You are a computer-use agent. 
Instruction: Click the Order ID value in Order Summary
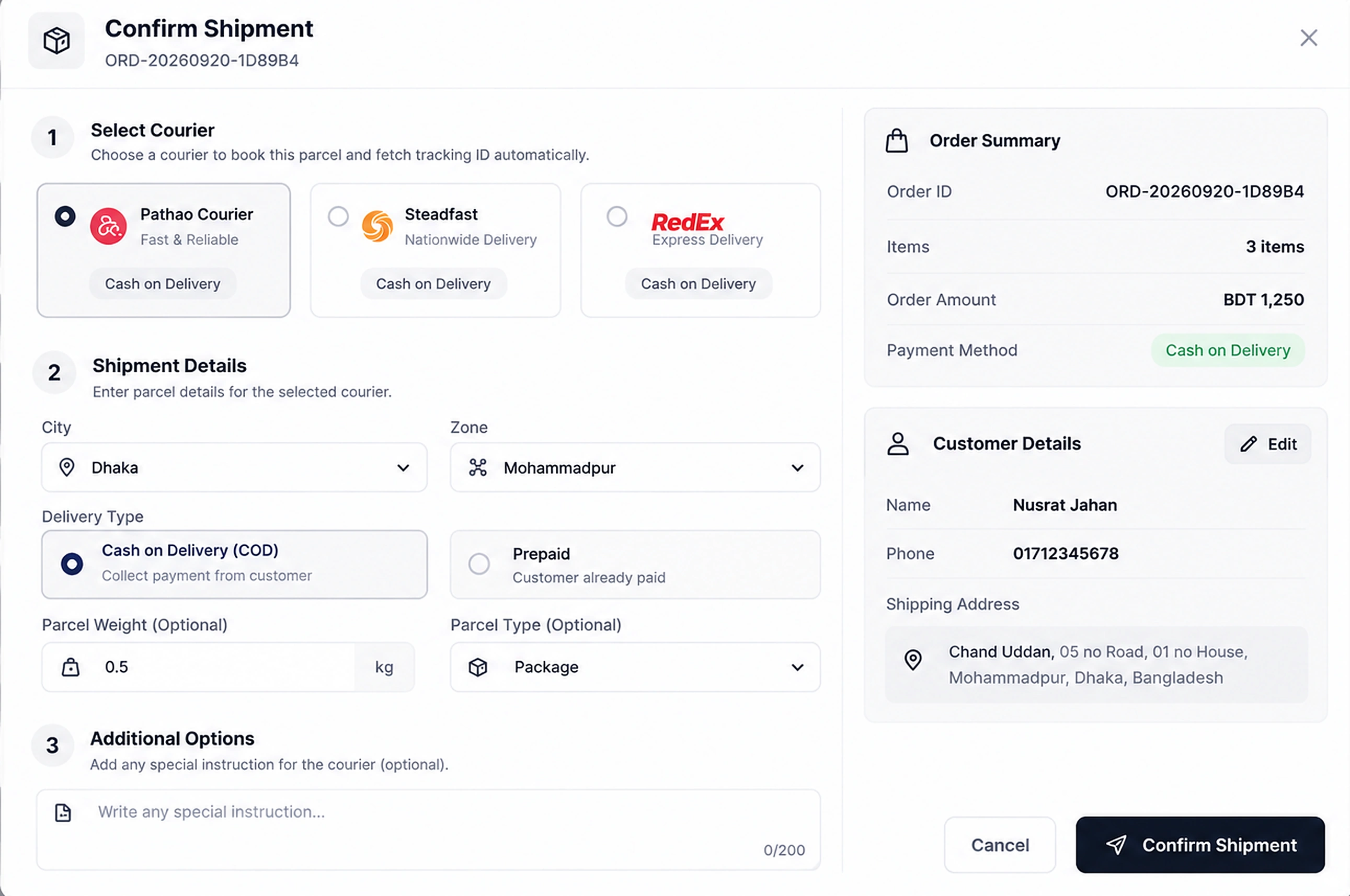[x=1204, y=191]
